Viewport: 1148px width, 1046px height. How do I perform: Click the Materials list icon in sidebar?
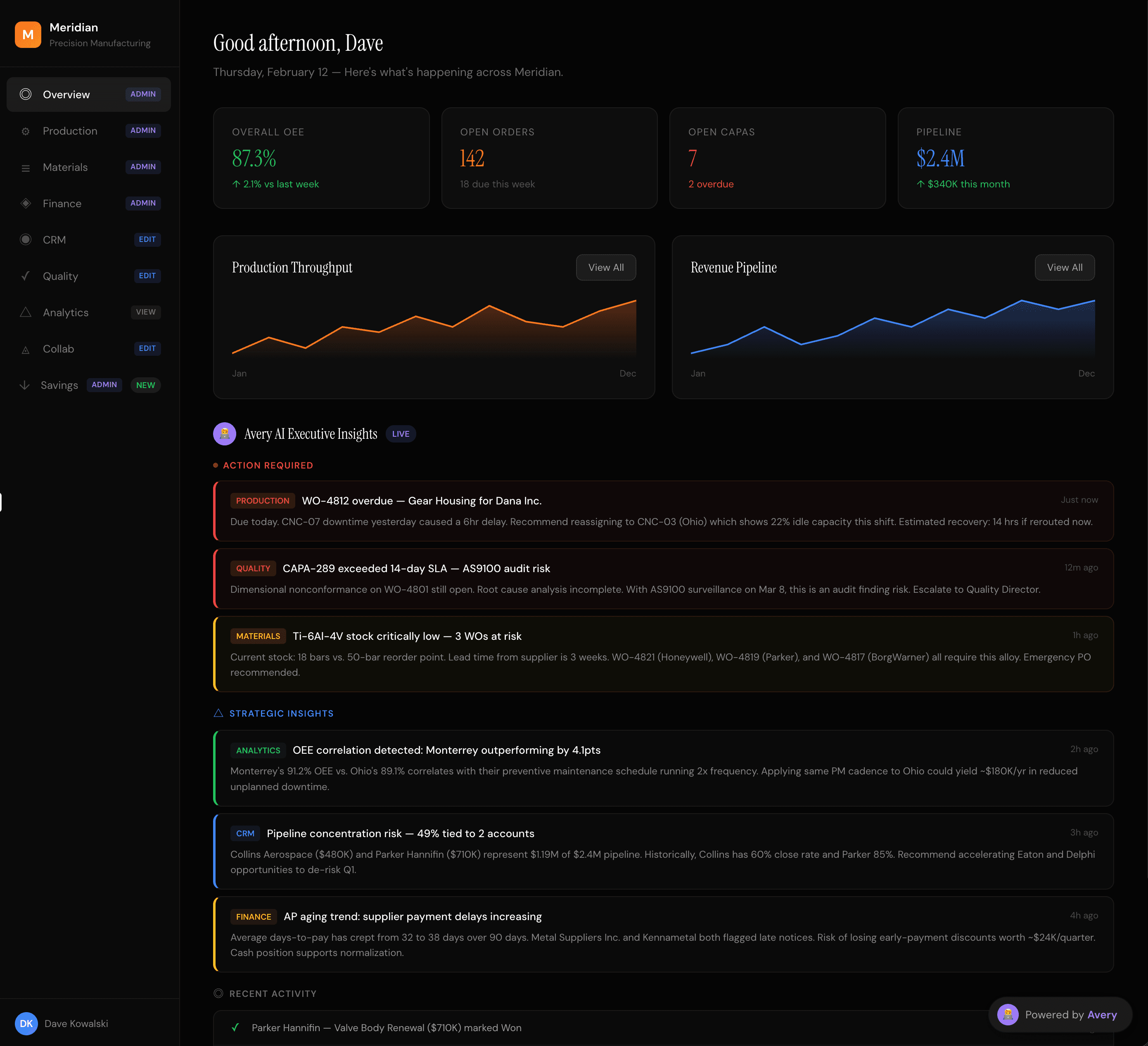pos(26,167)
